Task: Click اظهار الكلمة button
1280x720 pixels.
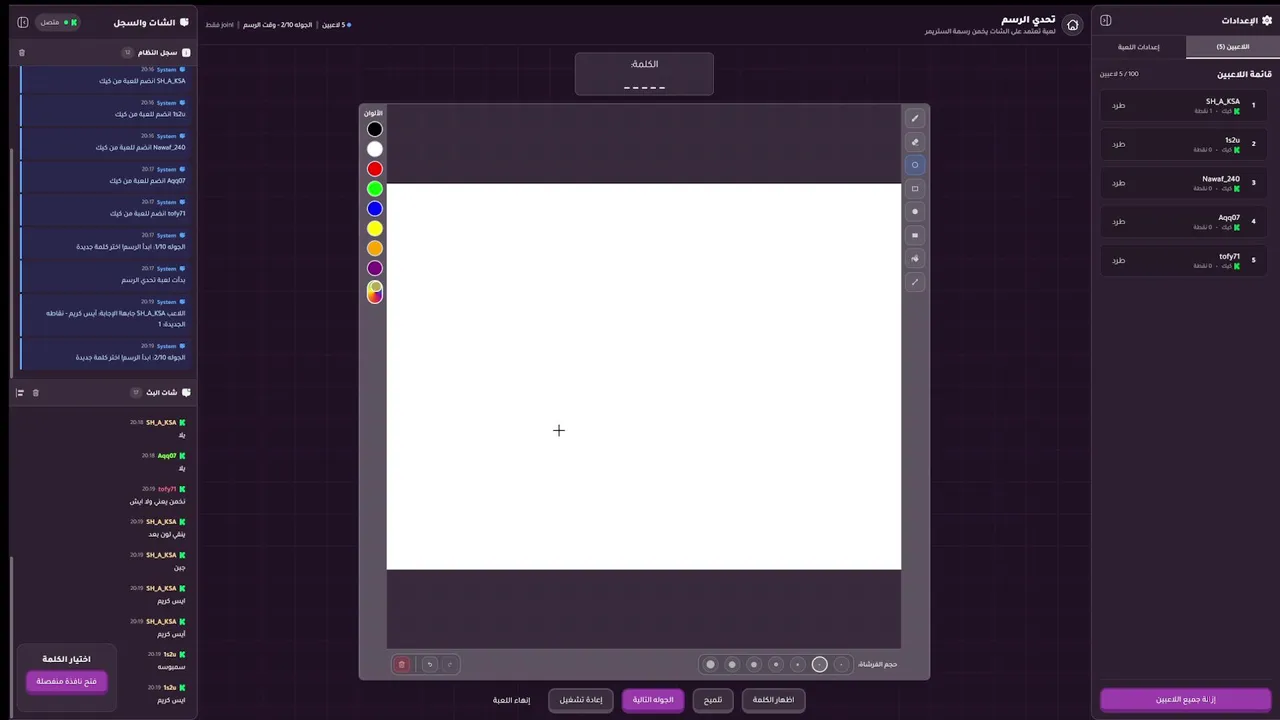Action: coord(773,700)
